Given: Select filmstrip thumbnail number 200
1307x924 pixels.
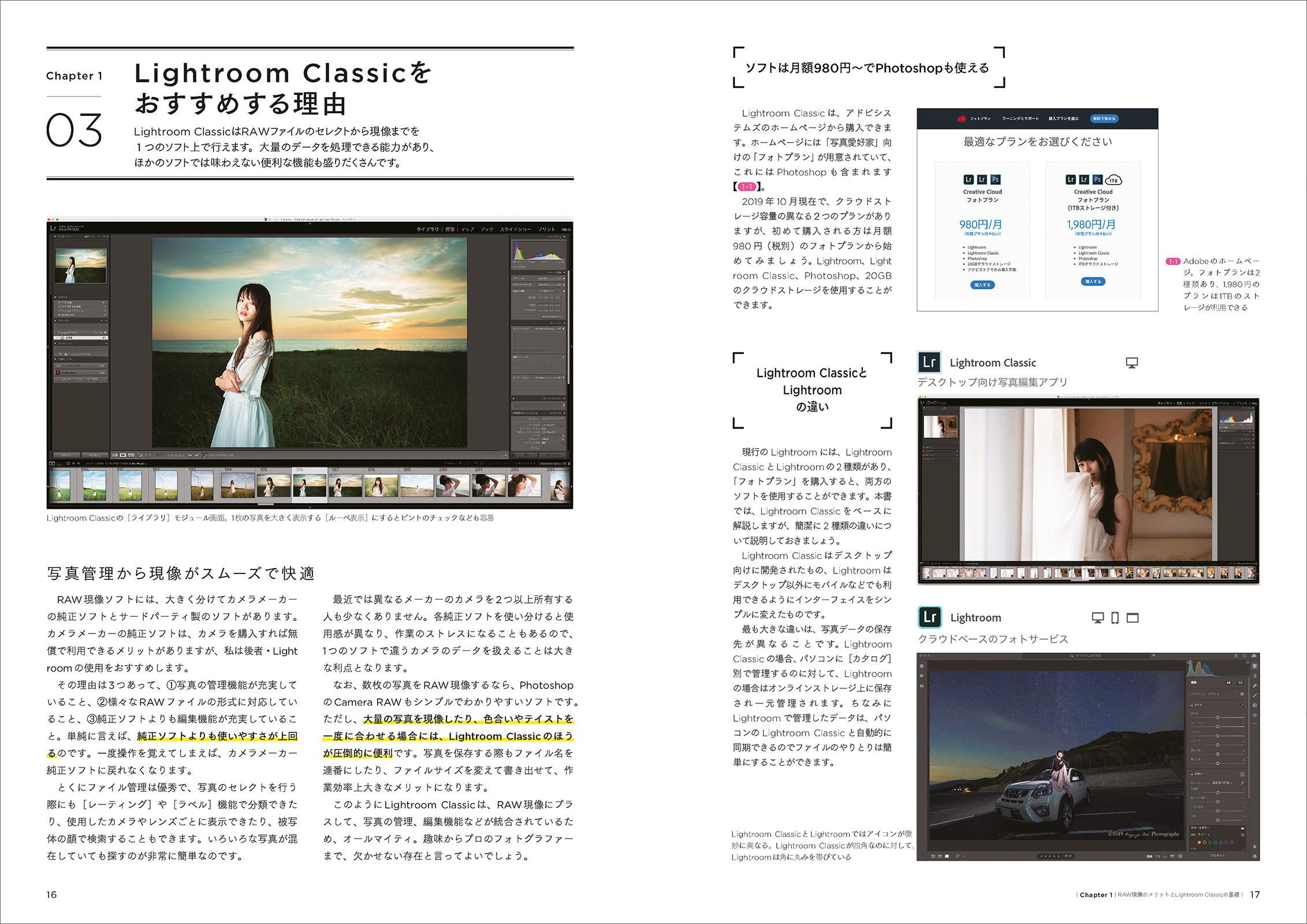Looking at the screenshot, I should point(452,486).
